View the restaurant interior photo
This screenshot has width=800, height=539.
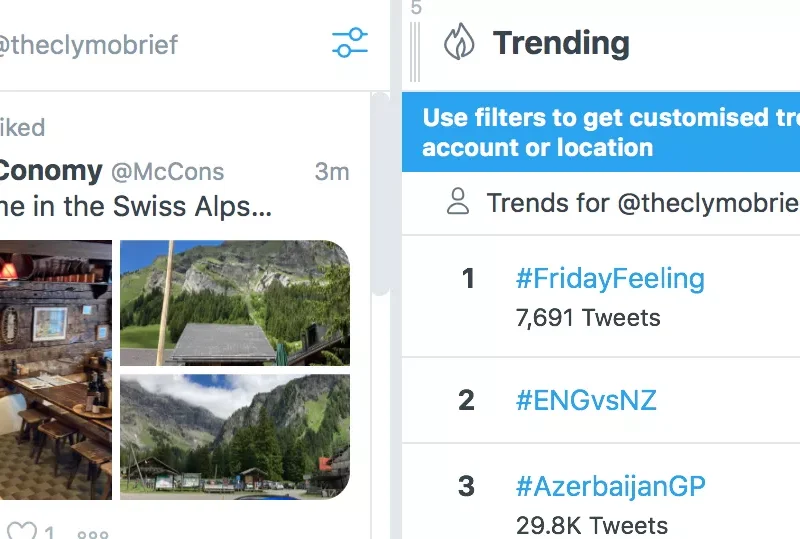(55, 370)
